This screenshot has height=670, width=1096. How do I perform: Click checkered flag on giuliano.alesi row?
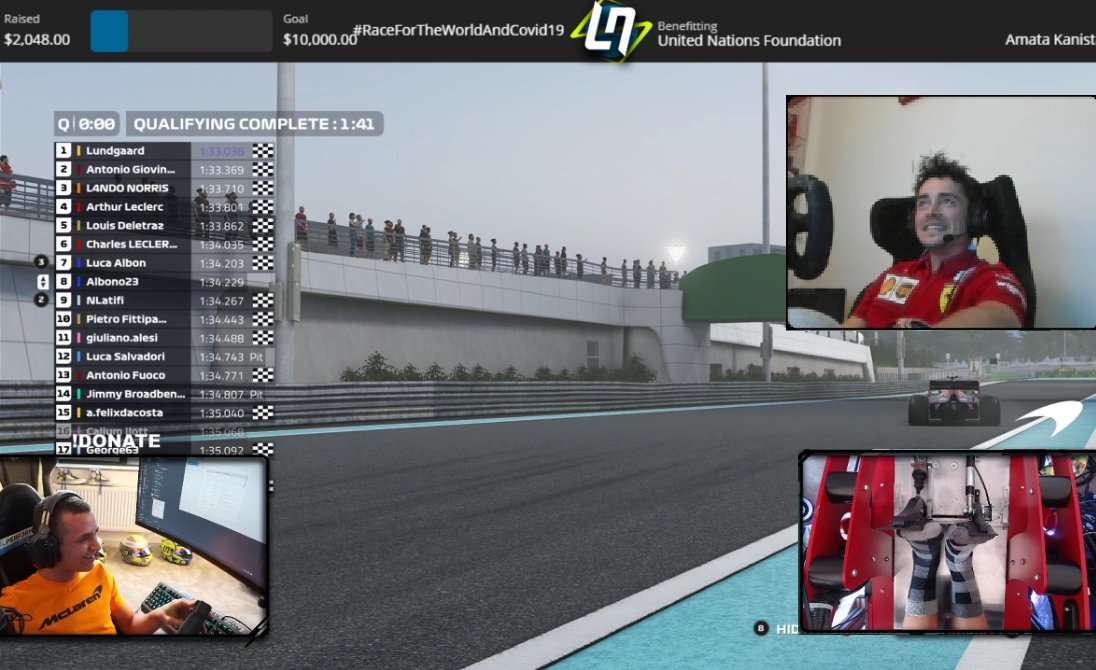pos(263,337)
